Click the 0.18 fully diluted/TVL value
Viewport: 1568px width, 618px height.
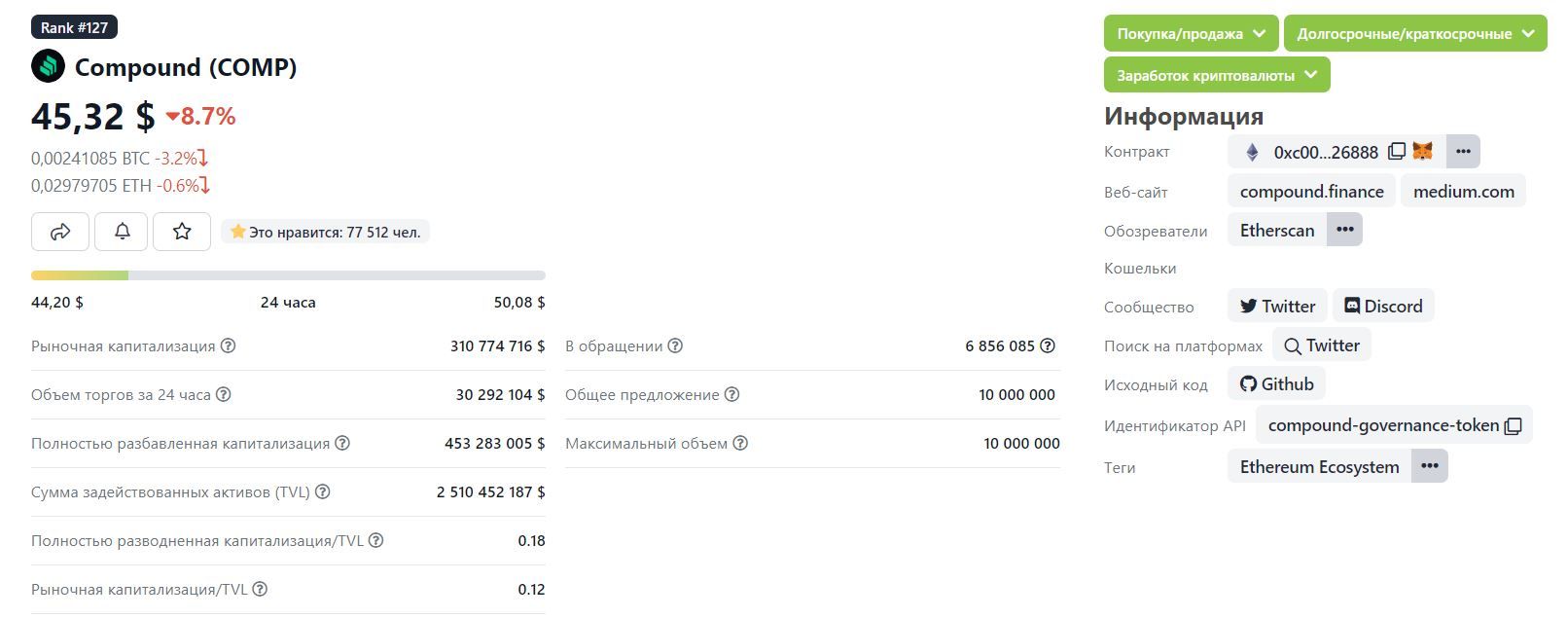[x=532, y=540]
